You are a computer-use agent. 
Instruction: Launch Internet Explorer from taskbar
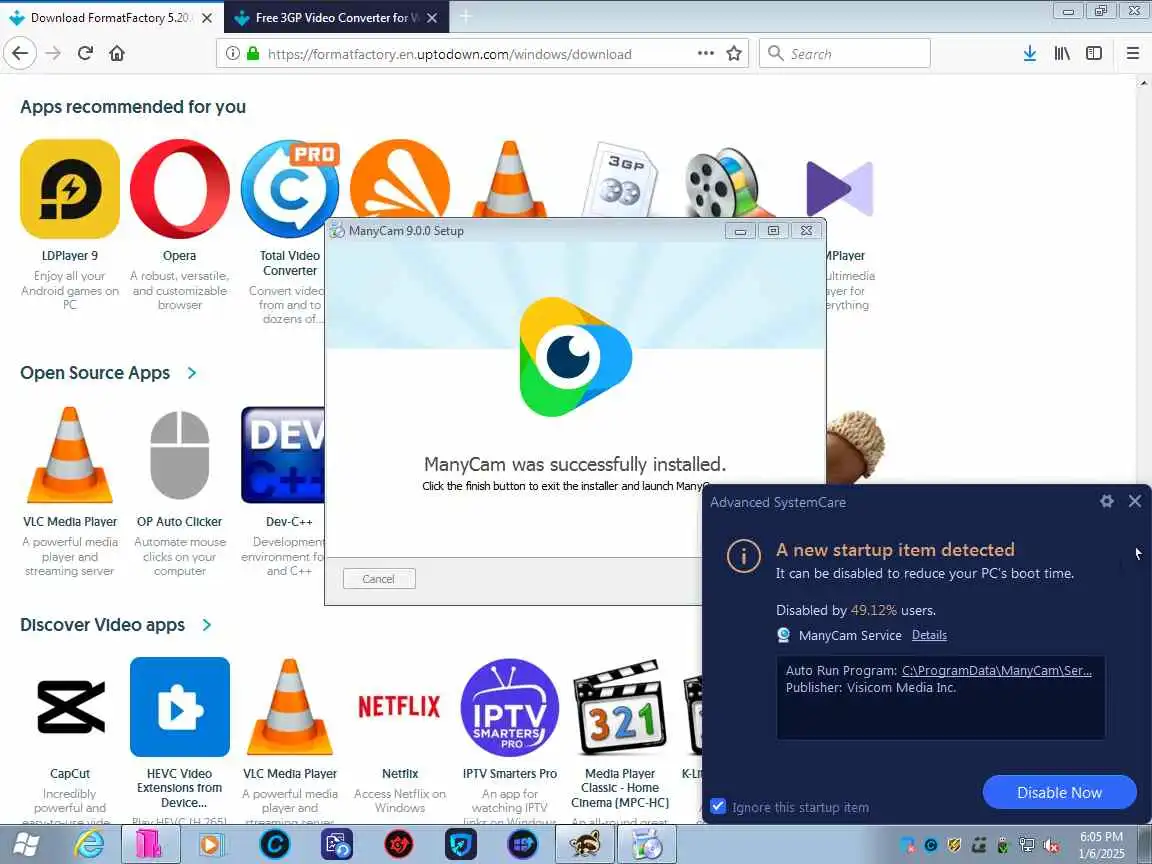pos(90,845)
